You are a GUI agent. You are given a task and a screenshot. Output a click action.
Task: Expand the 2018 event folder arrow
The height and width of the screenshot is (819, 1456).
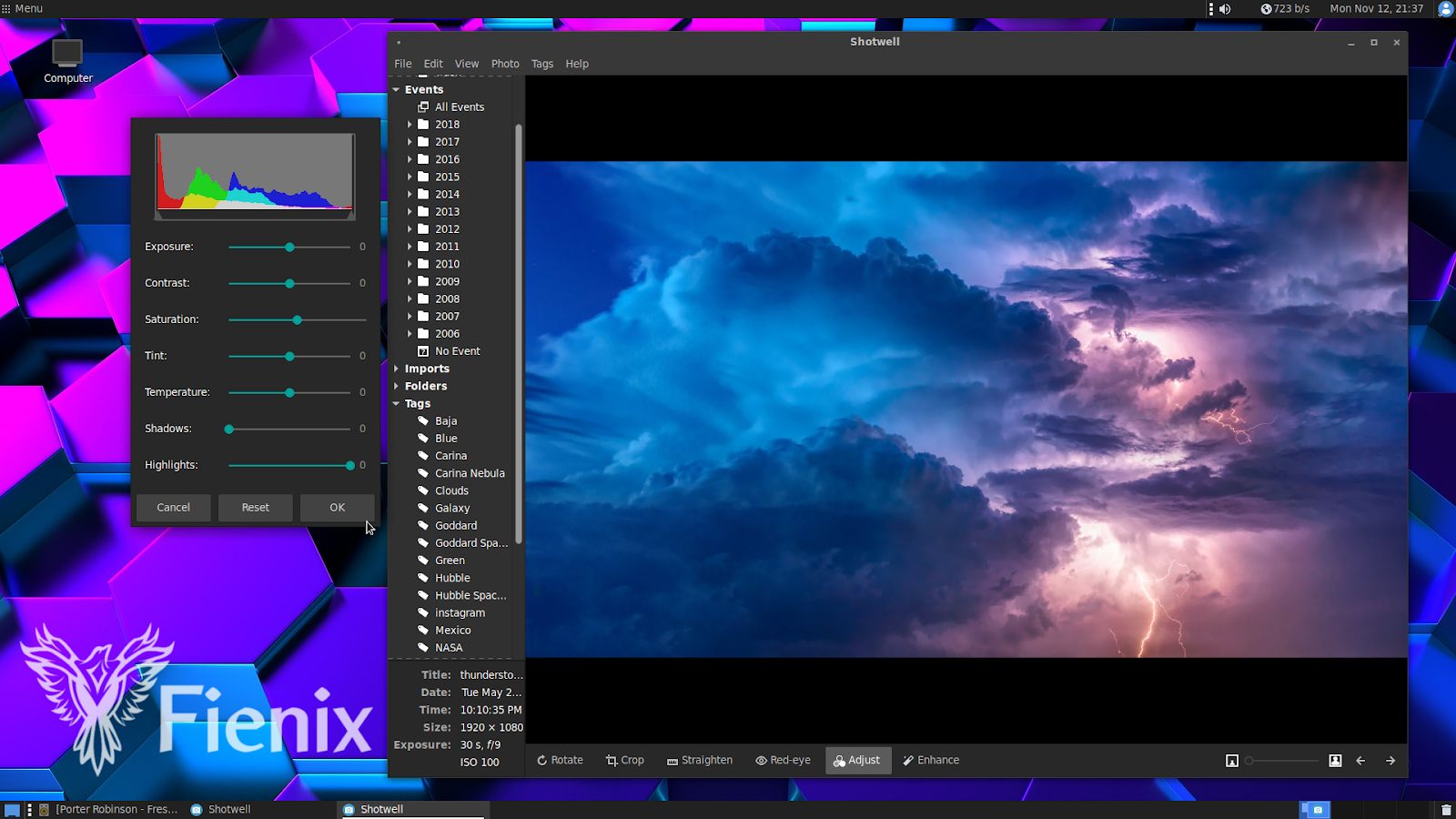pos(409,125)
